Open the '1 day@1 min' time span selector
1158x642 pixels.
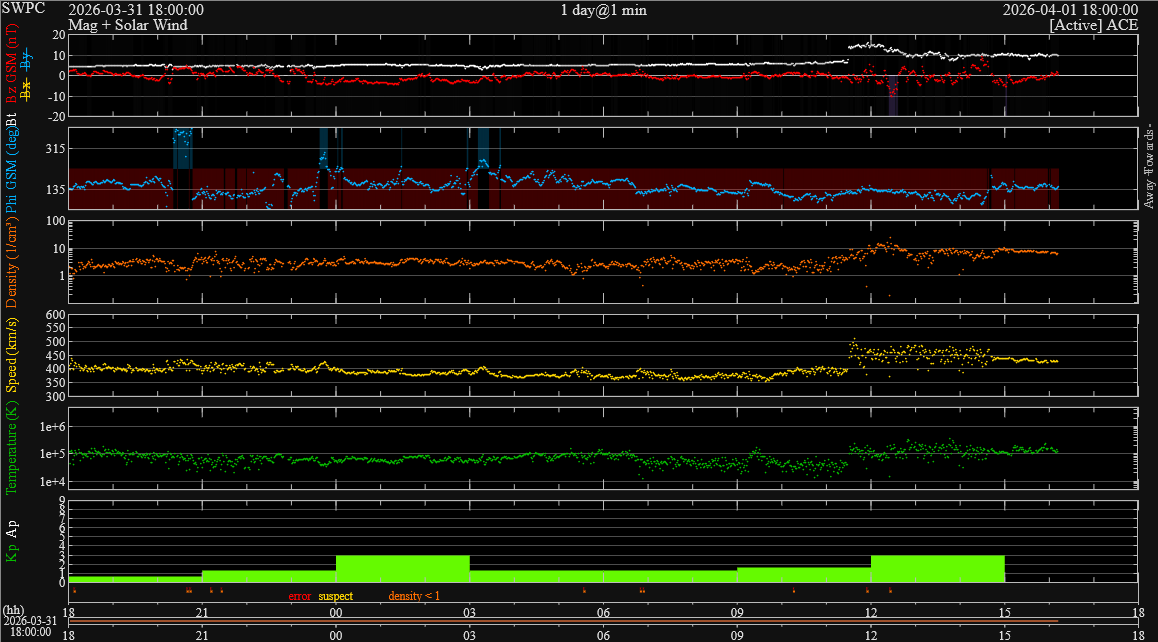[600, 10]
